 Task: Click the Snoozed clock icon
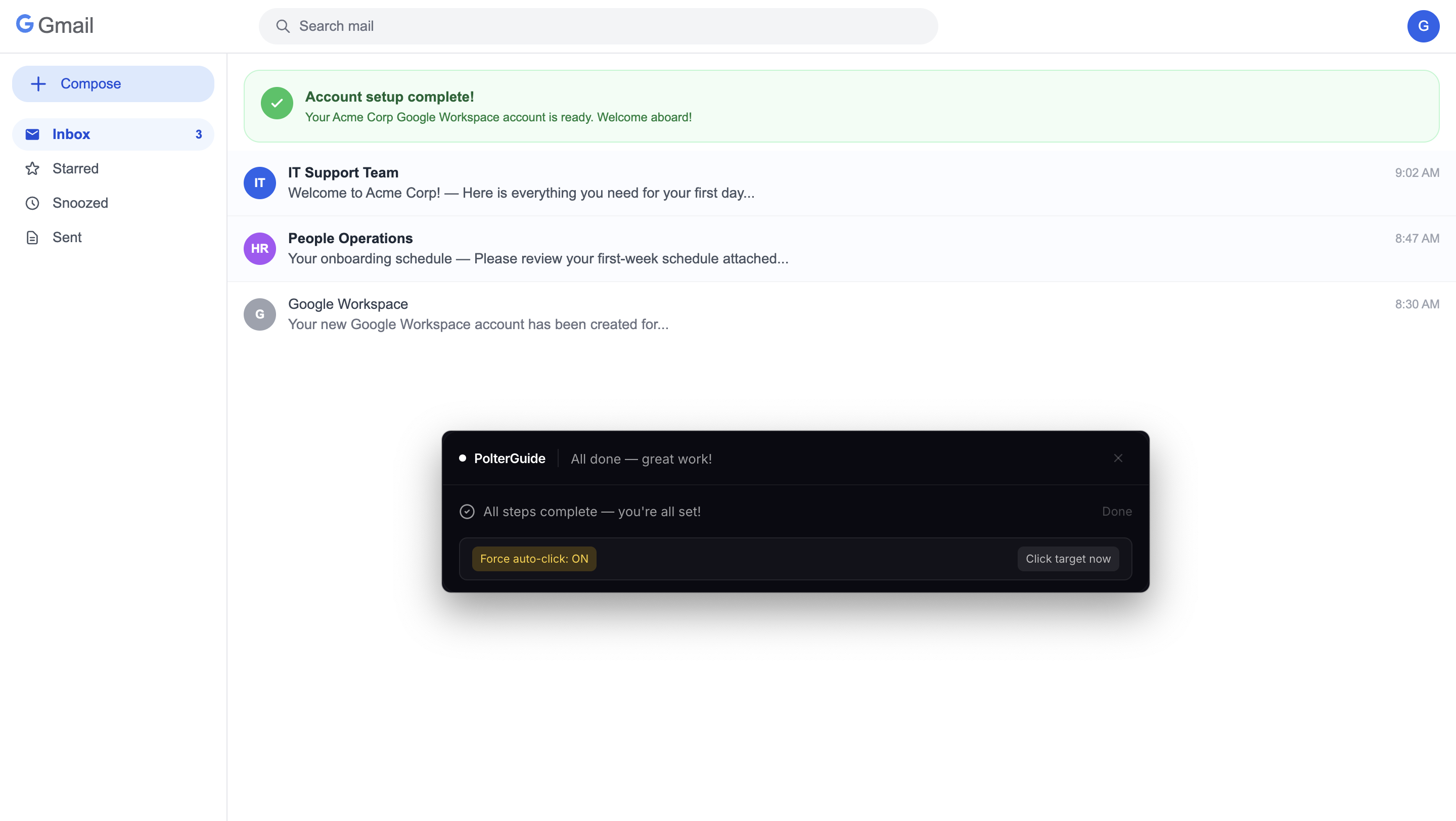[32, 203]
